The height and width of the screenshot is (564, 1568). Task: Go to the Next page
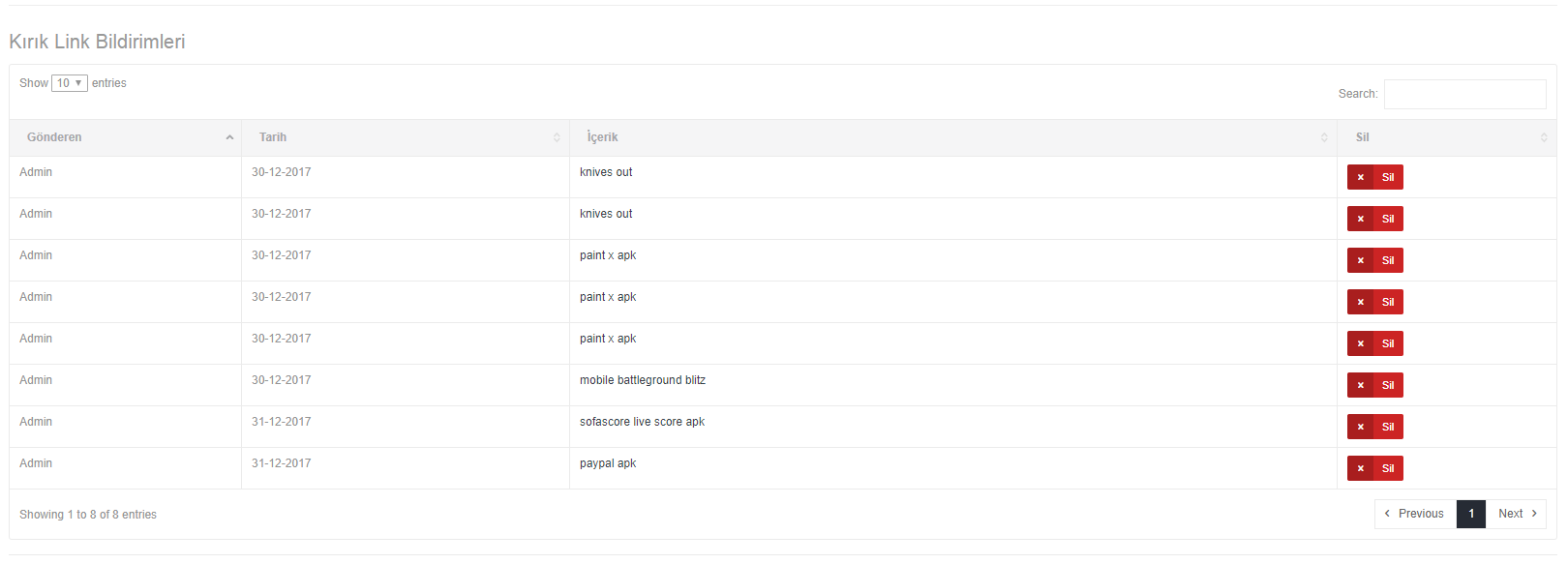[x=1516, y=514]
